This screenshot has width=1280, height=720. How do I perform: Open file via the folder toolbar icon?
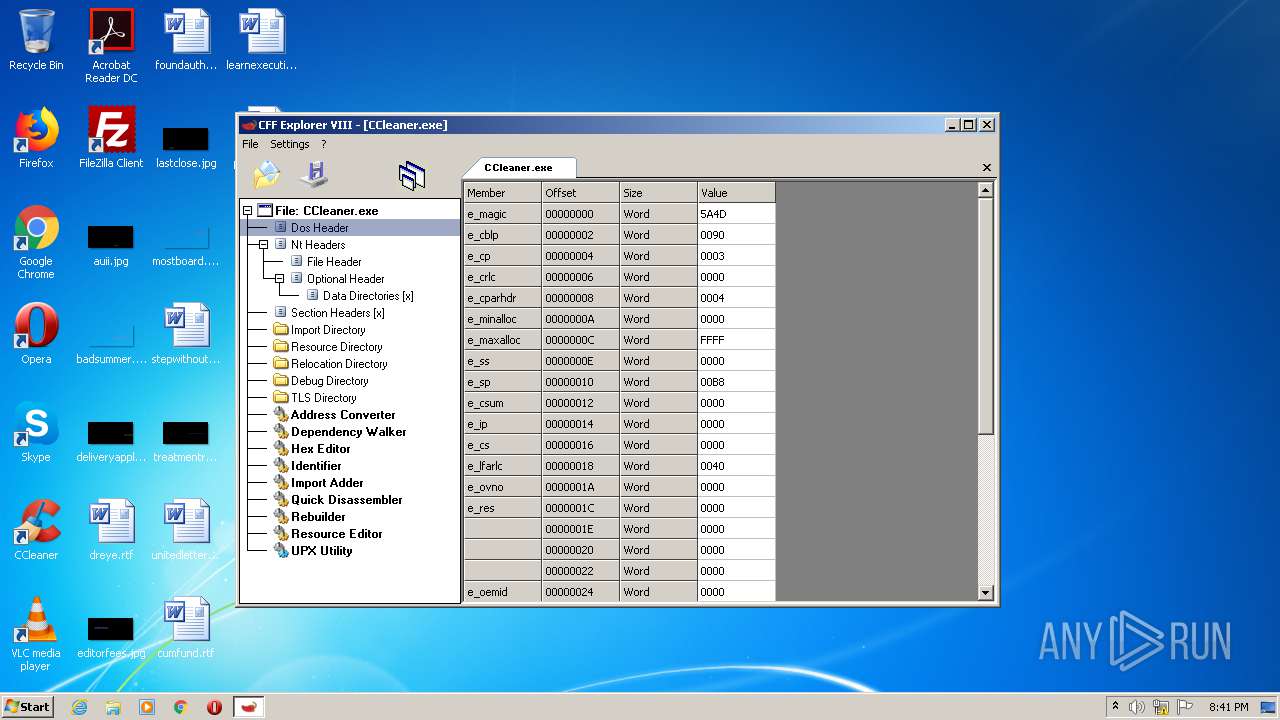tap(267, 175)
